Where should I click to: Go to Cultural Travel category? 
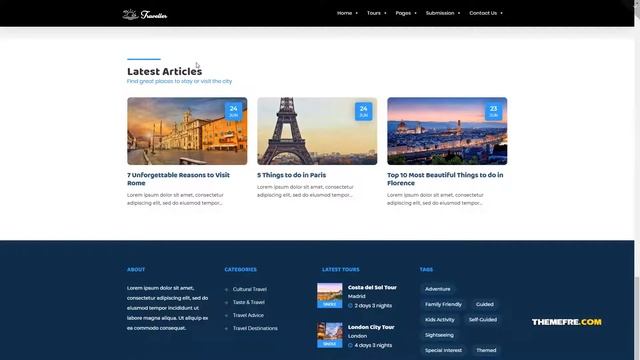249,289
